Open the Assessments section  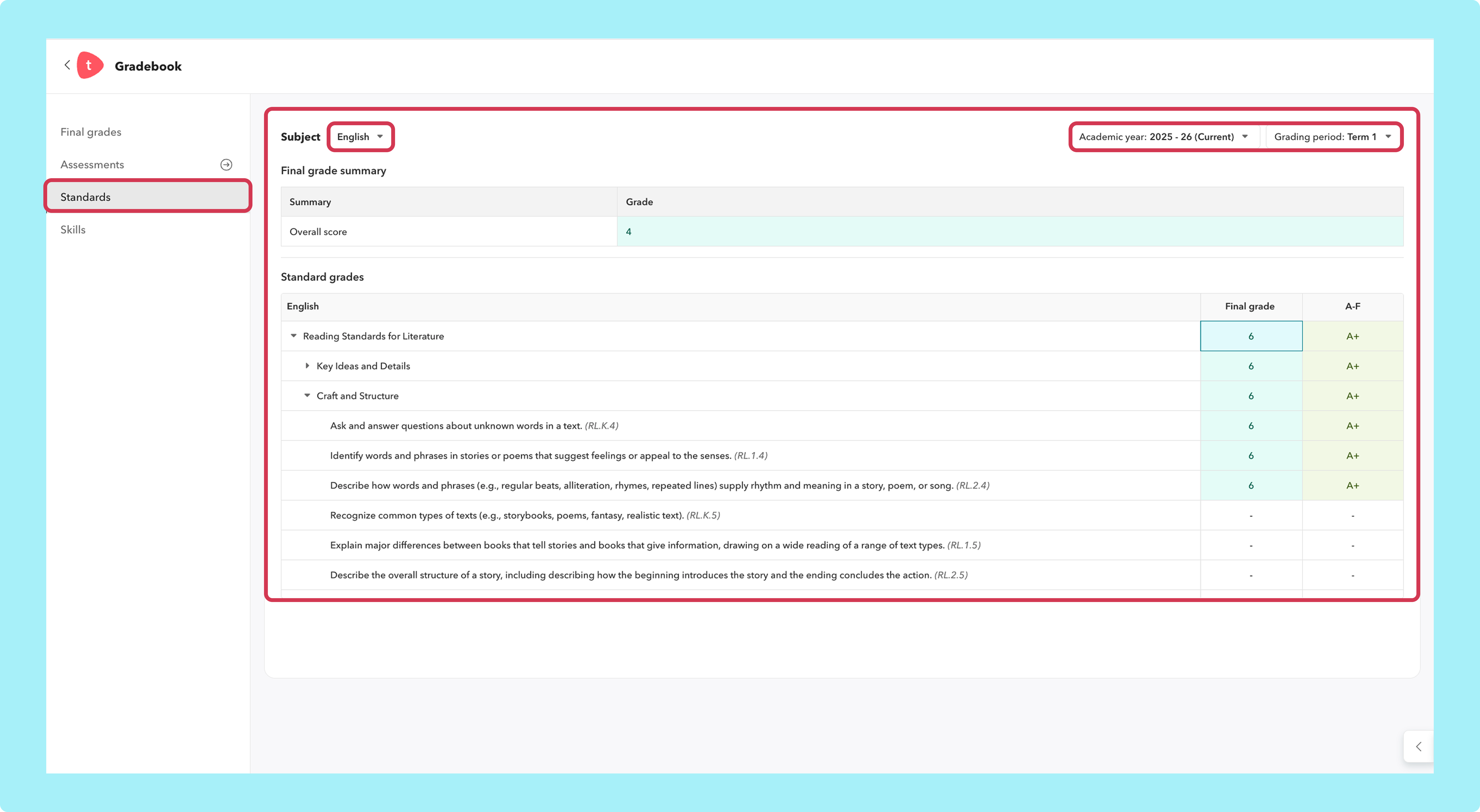click(92, 165)
